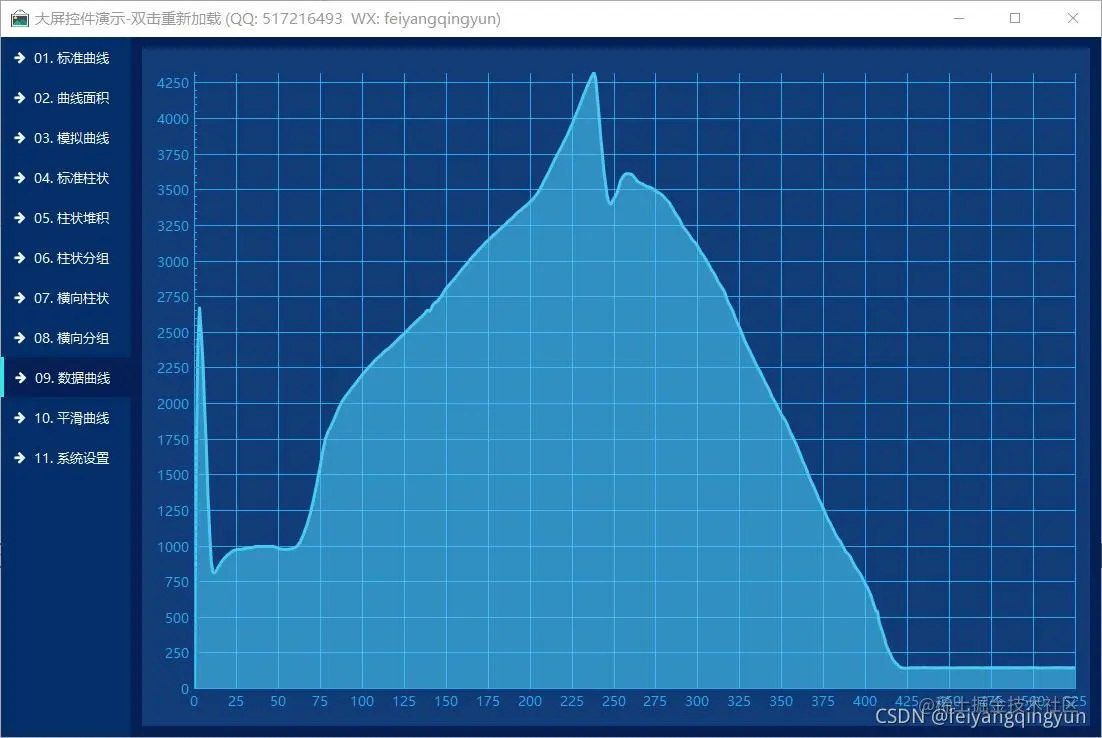Maximize the 大屏控件演示 window
Screen dimensions: 1102x738
coord(1015,18)
